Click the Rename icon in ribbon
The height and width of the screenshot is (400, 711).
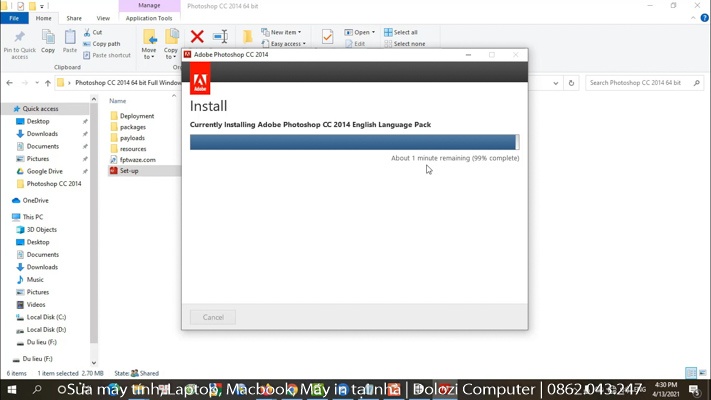[x=220, y=36]
